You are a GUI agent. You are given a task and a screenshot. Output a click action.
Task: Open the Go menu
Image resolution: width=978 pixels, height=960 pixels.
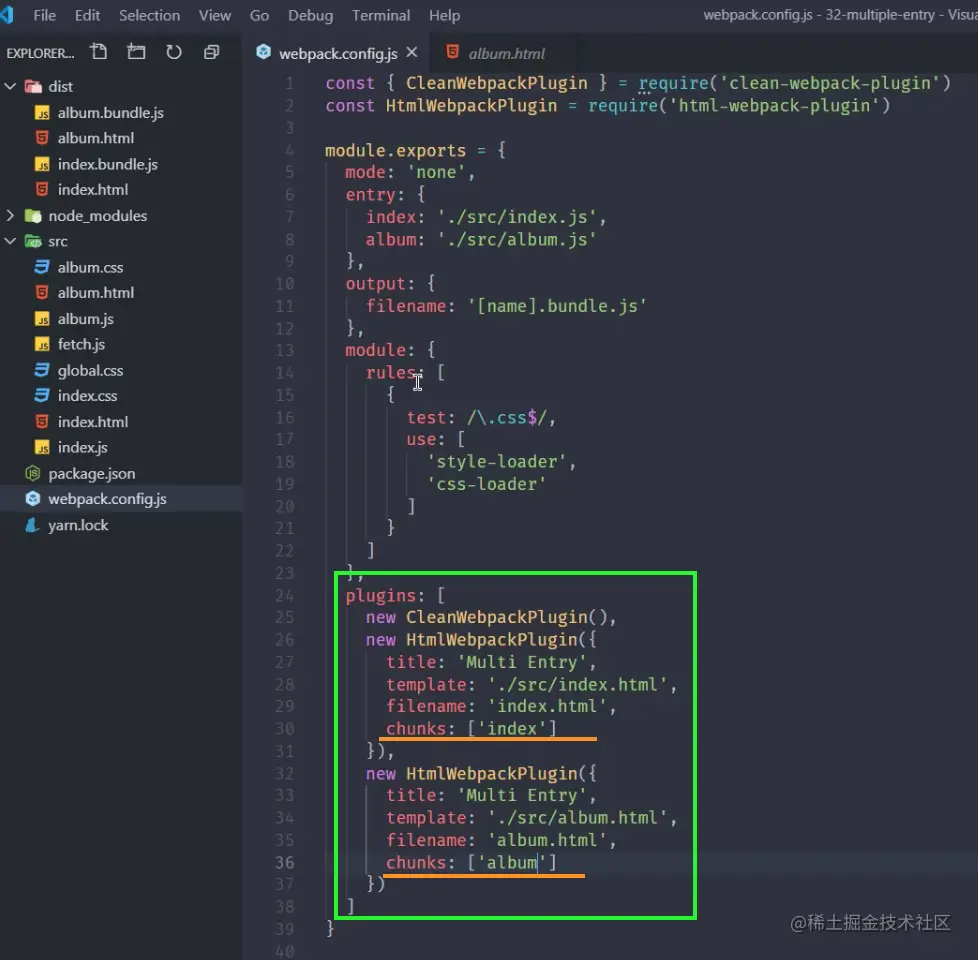click(259, 16)
